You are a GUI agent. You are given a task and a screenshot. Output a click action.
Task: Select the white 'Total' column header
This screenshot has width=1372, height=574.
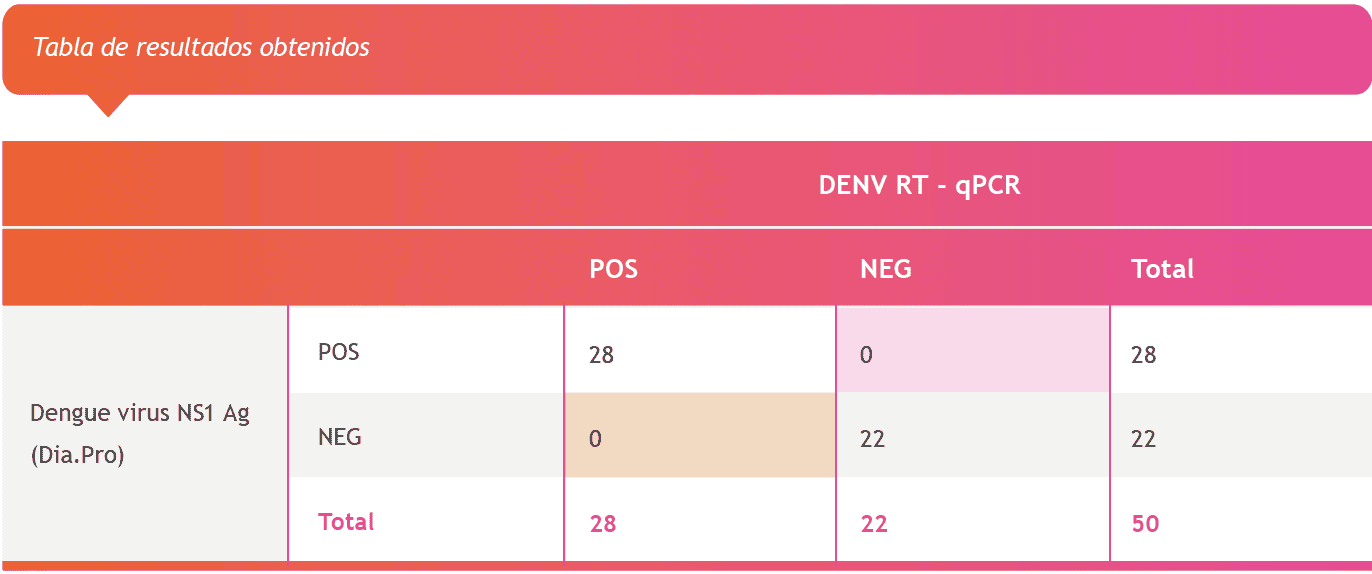(x=1162, y=269)
